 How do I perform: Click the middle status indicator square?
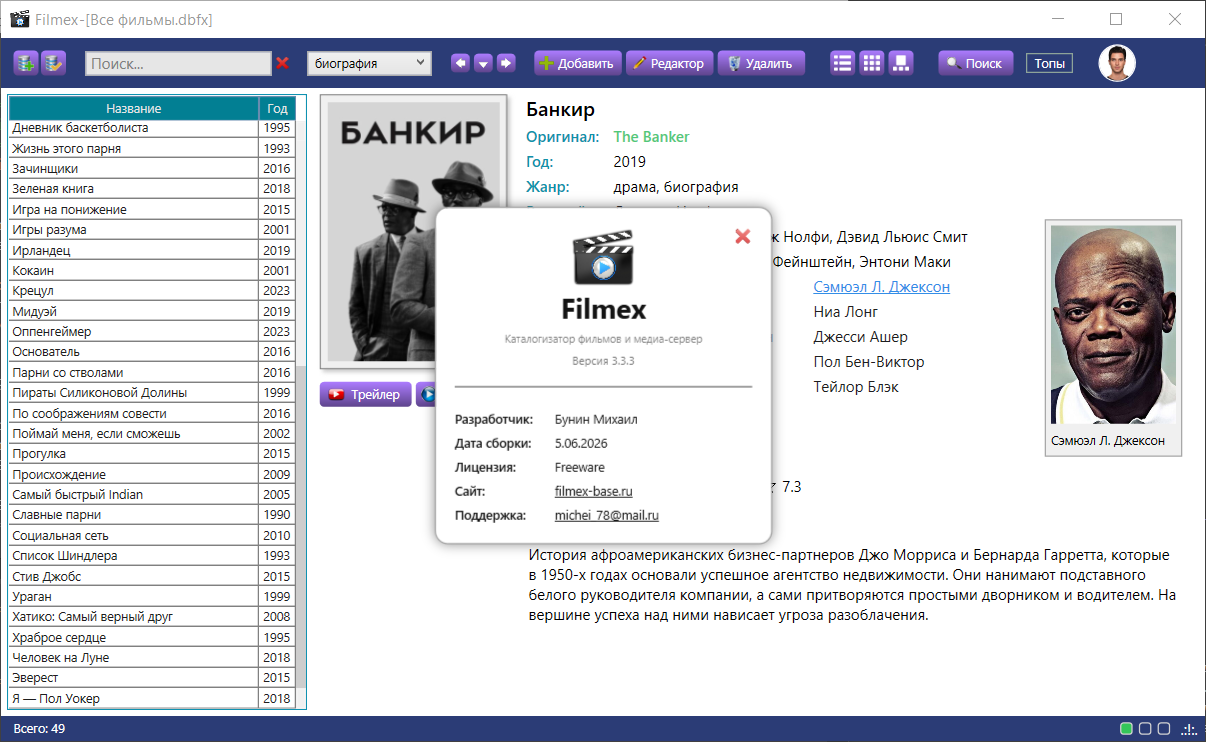coord(1147,729)
